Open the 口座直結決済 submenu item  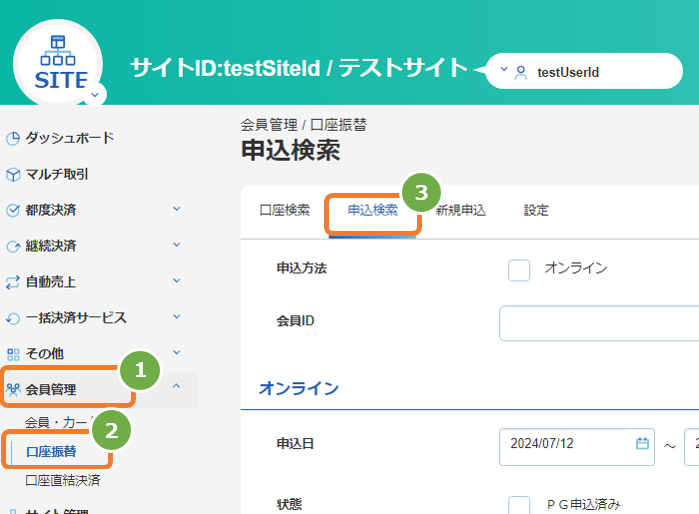pyautogui.click(x=63, y=480)
